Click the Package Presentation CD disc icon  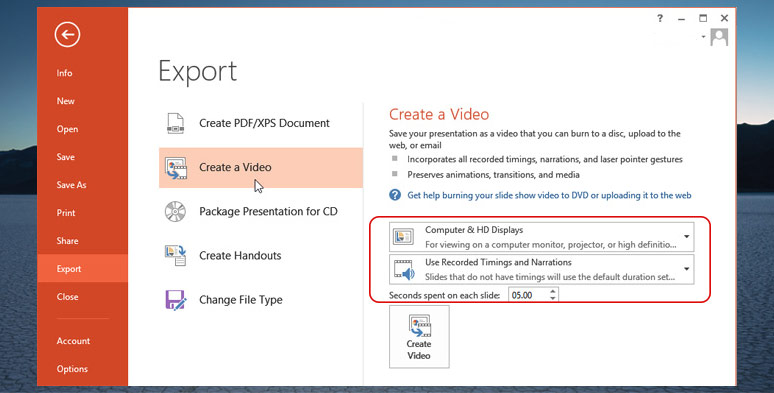(x=175, y=212)
